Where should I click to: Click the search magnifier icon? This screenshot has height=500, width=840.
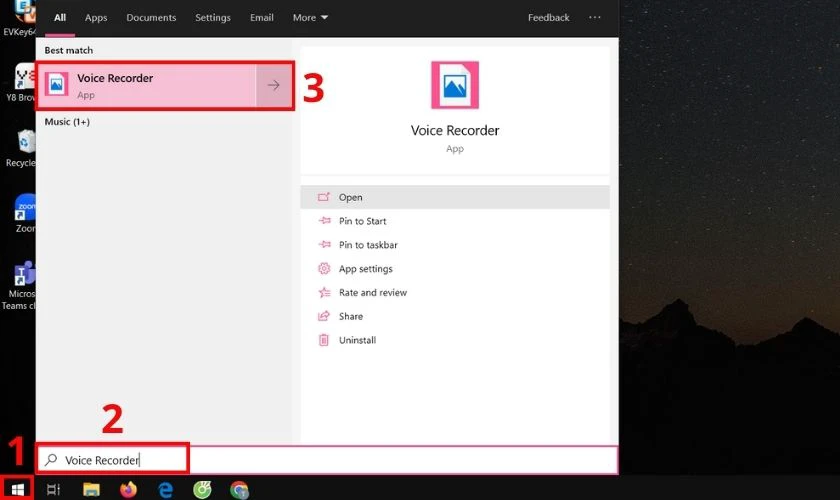point(51,460)
